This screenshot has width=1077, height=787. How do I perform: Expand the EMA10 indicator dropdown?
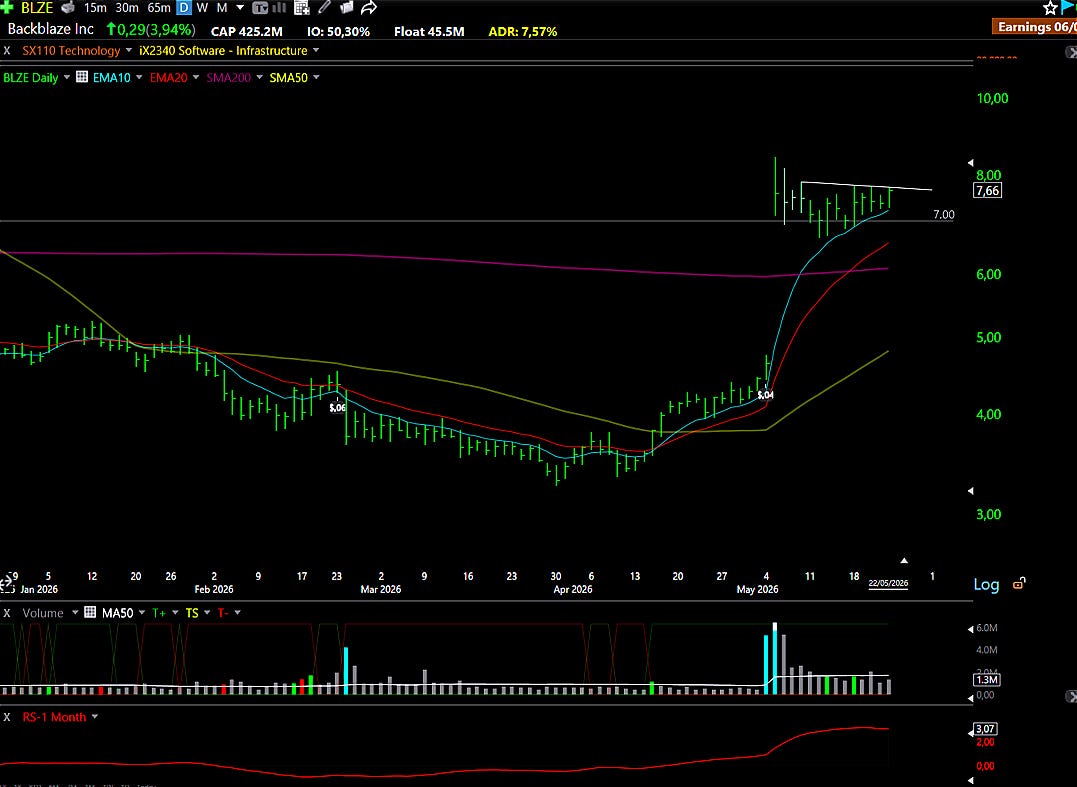pyautogui.click(x=139, y=77)
